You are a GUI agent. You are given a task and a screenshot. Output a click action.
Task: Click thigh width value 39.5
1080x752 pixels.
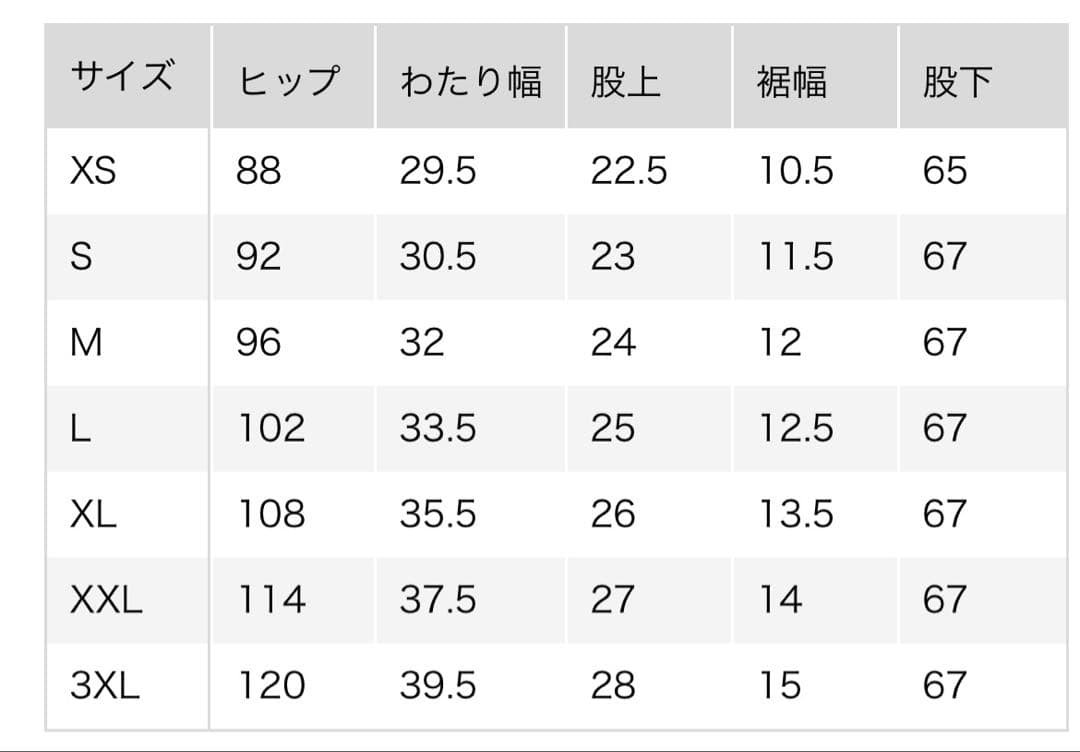438,685
